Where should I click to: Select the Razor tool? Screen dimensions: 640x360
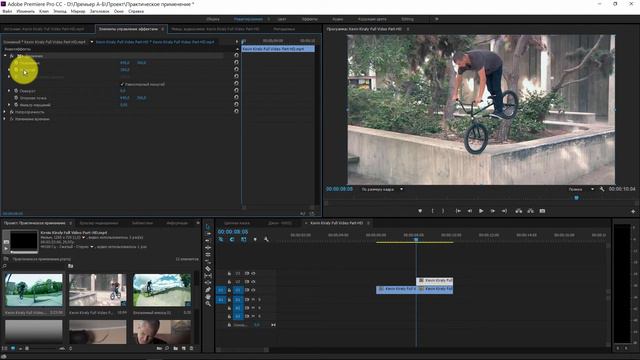(x=208, y=269)
